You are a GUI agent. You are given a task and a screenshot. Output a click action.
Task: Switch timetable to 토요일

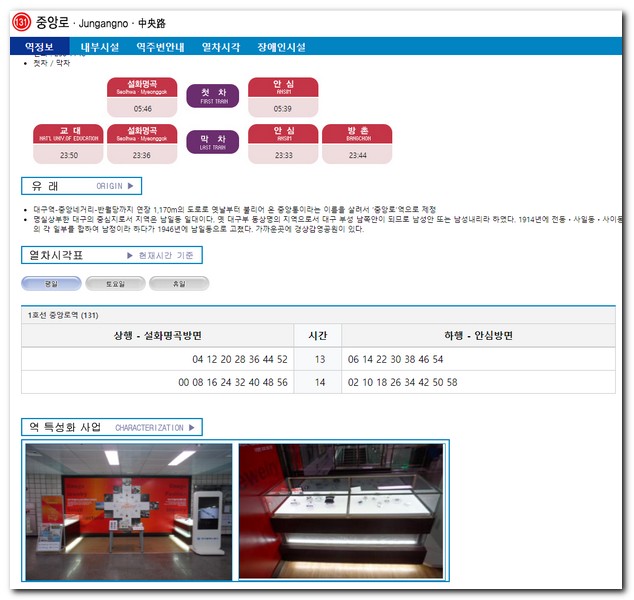(115, 283)
